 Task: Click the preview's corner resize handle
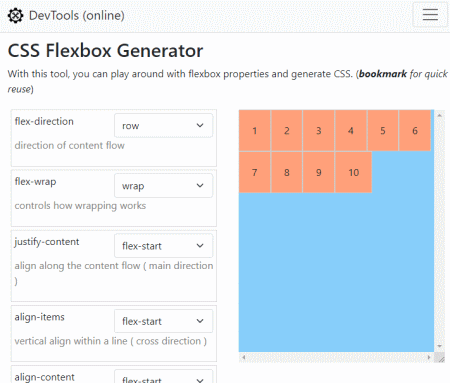click(x=440, y=358)
